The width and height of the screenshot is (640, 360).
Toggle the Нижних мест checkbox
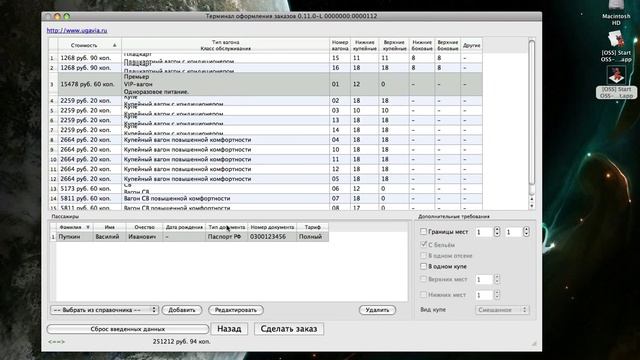point(423,294)
